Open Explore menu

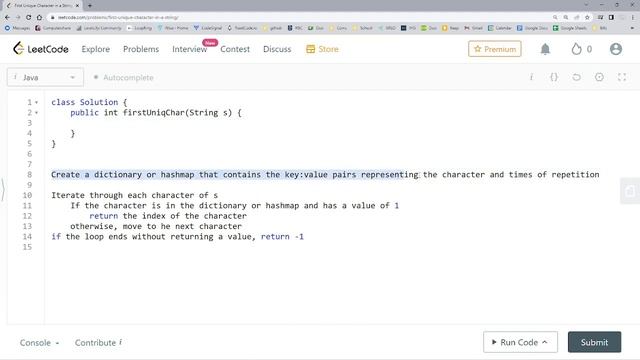coord(96,49)
